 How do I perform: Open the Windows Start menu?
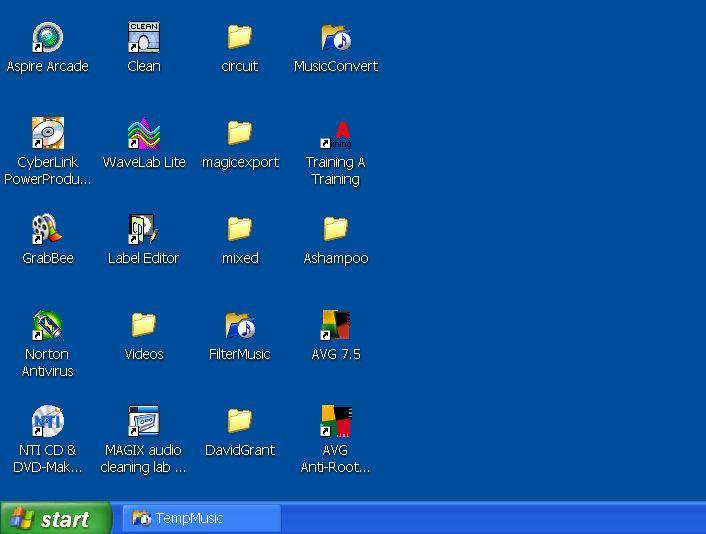click(x=55, y=519)
